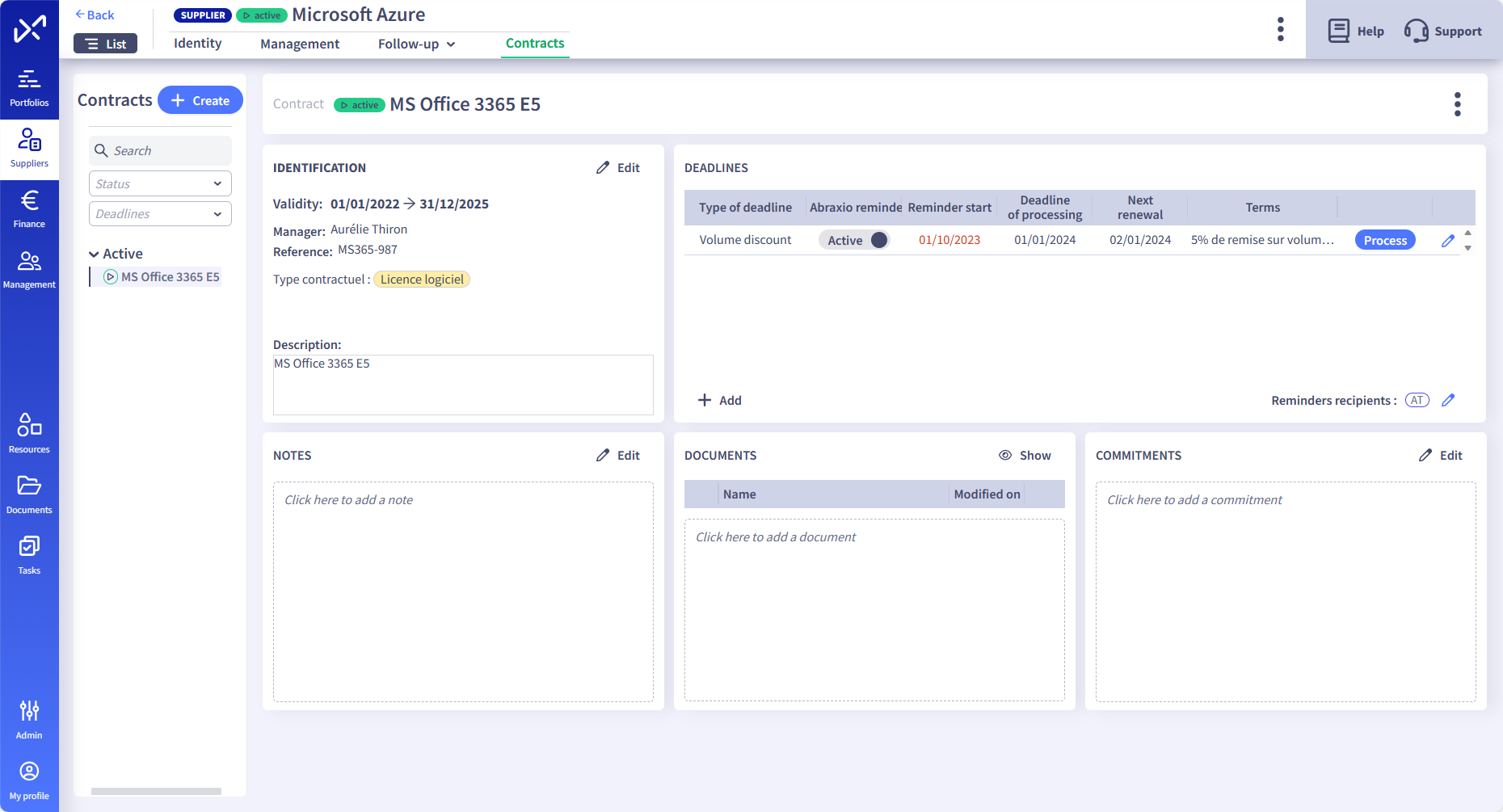Open the supplier header three-dot menu

pos(1280,29)
